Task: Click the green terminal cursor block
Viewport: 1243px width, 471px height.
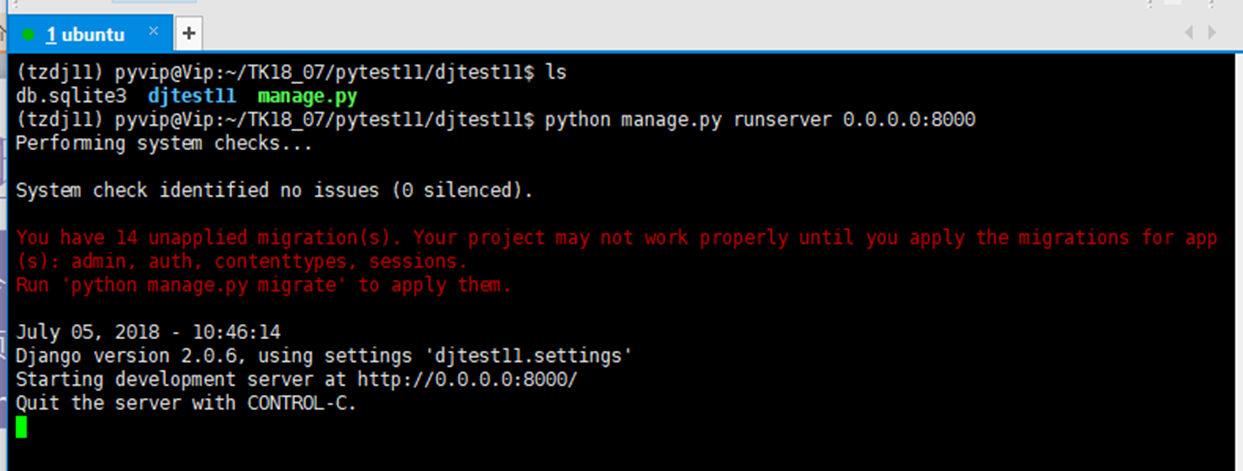Action: (22, 427)
